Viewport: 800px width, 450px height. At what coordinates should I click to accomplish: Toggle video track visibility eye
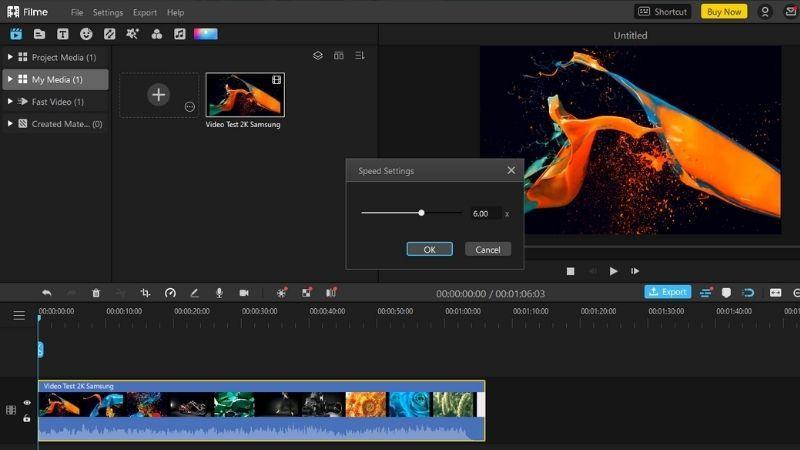click(x=27, y=403)
